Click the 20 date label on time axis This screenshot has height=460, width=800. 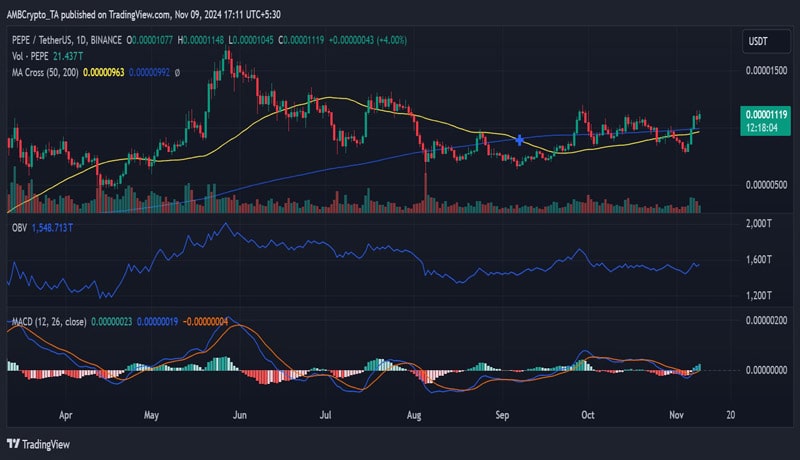(731, 415)
